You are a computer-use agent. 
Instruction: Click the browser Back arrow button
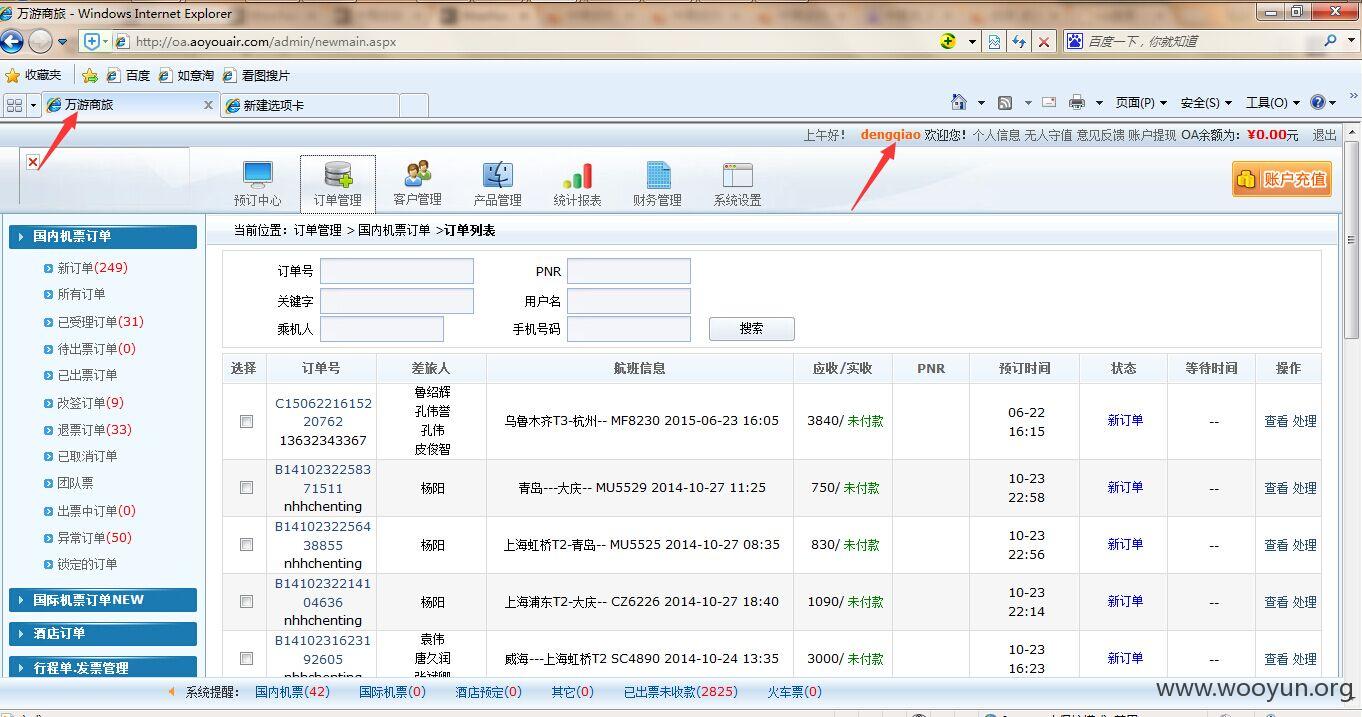pyautogui.click(x=11, y=41)
